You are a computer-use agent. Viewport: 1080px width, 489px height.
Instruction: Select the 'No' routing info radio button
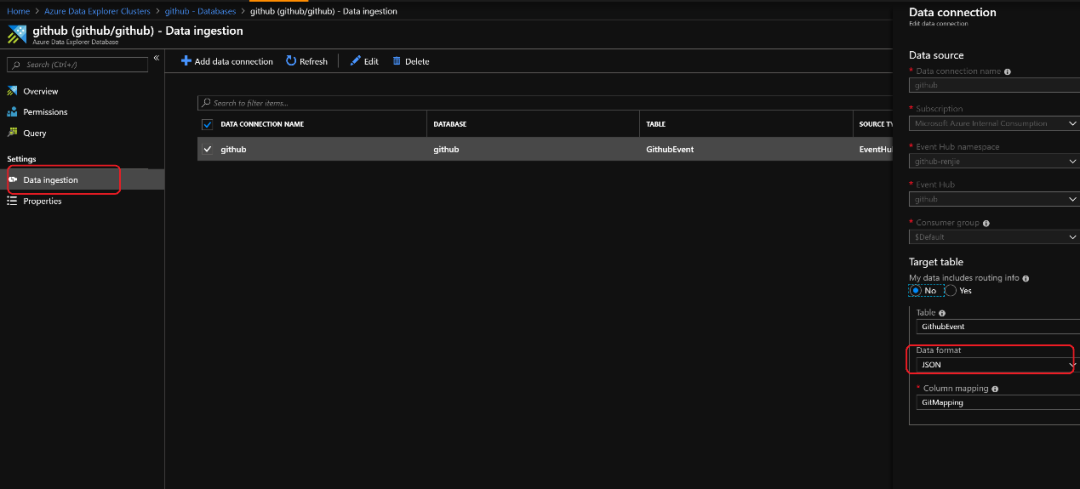click(916, 290)
